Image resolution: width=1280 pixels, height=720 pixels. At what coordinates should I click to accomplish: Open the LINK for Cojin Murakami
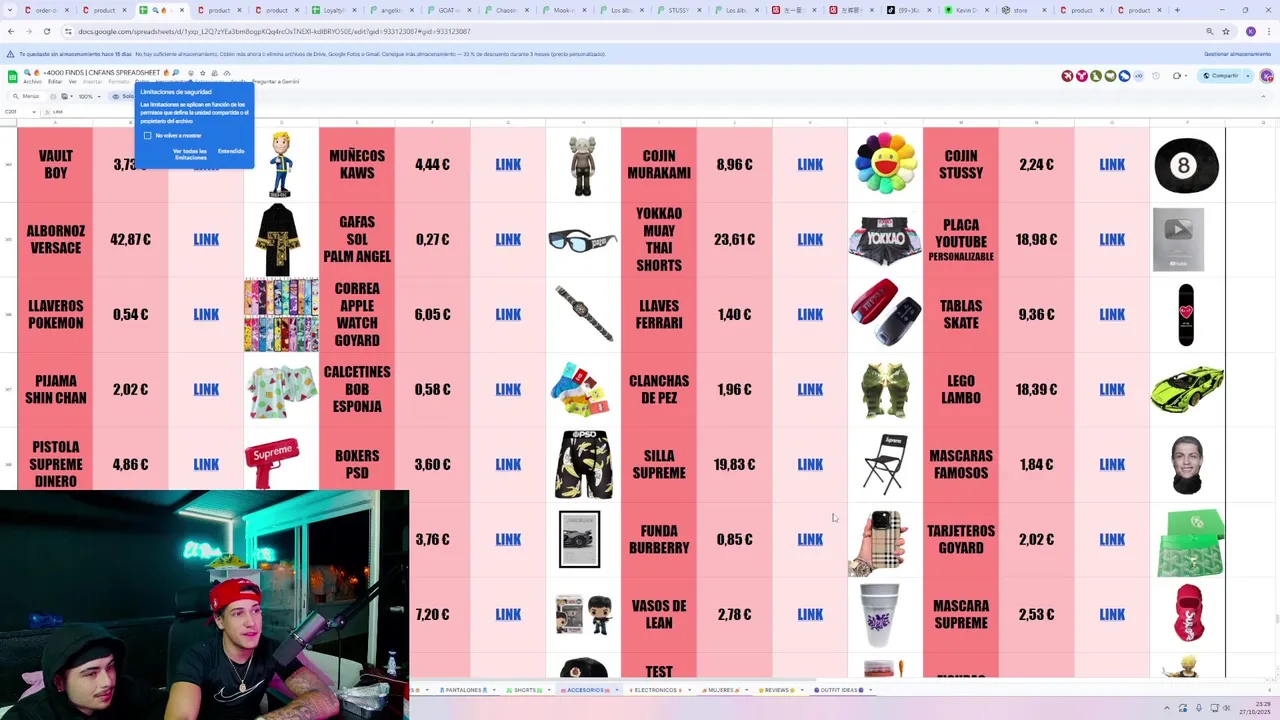810,165
